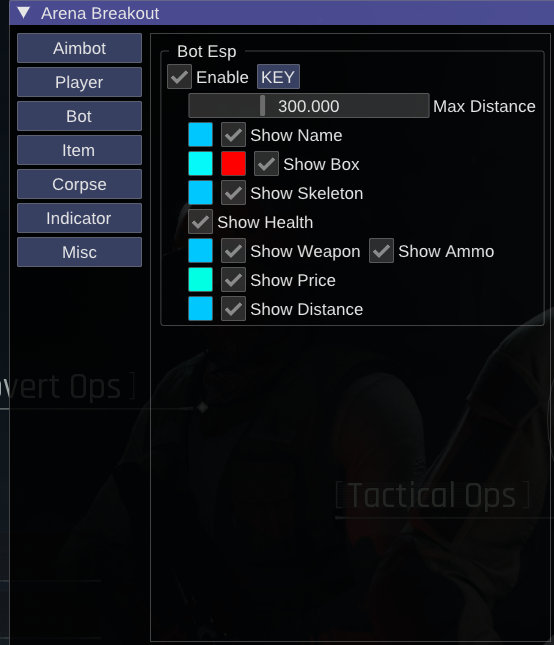Switch to the Player tab
Viewport: 554px width, 645px height.
click(x=79, y=82)
